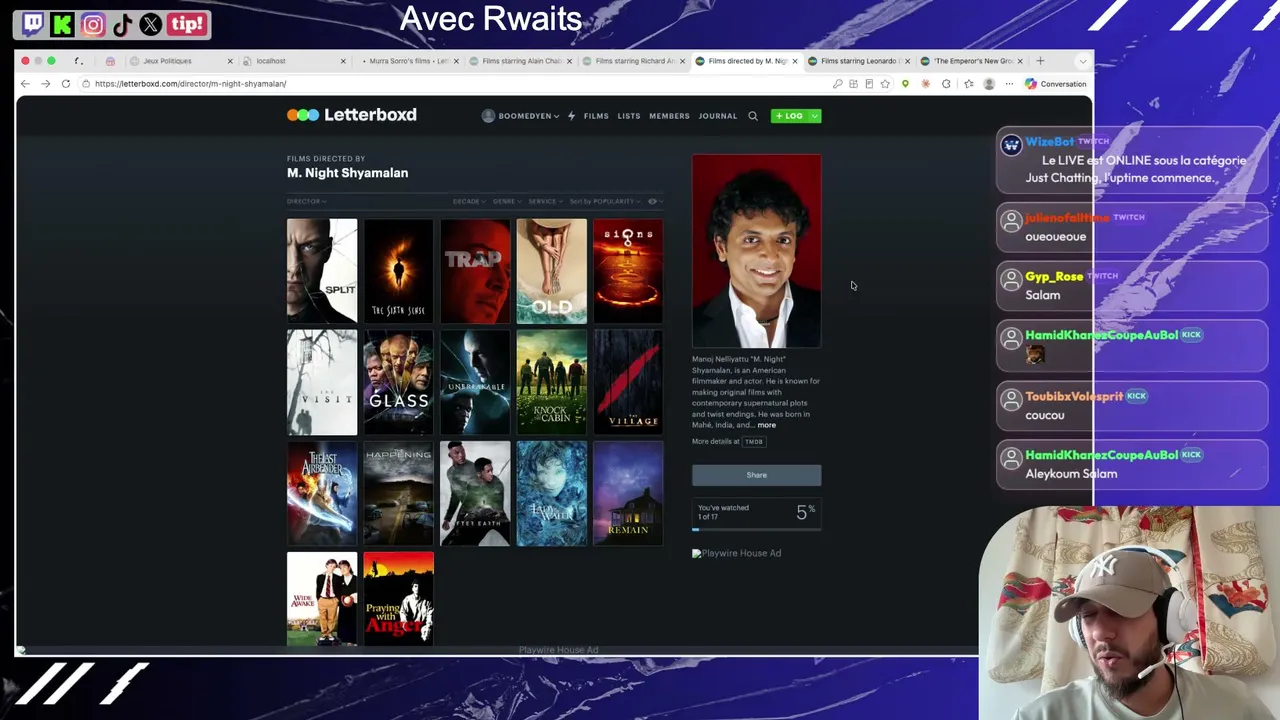This screenshot has width=1280, height=720.
Task: Open The Visit film poster
Action: [x=322, y=383]
